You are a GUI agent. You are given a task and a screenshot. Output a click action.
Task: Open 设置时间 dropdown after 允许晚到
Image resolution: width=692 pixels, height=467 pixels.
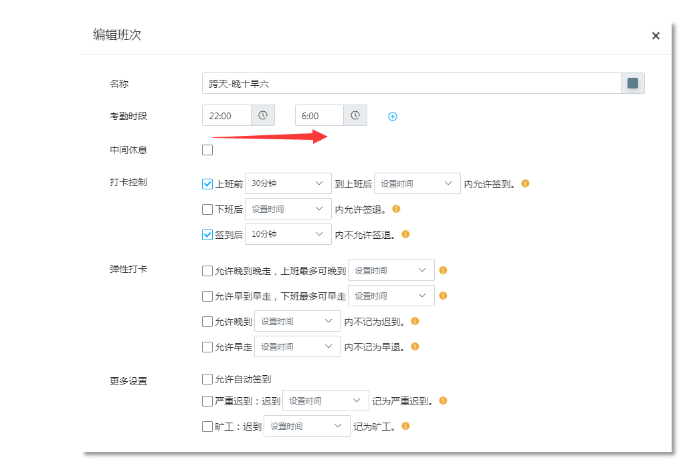pos(299,322)
